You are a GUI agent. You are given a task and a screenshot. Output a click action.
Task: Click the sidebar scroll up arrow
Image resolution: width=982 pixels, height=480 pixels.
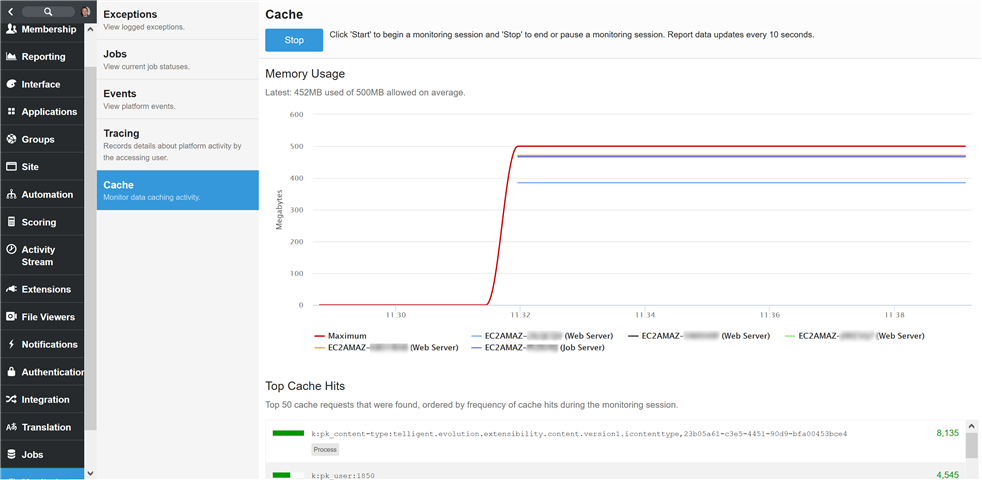90,29
